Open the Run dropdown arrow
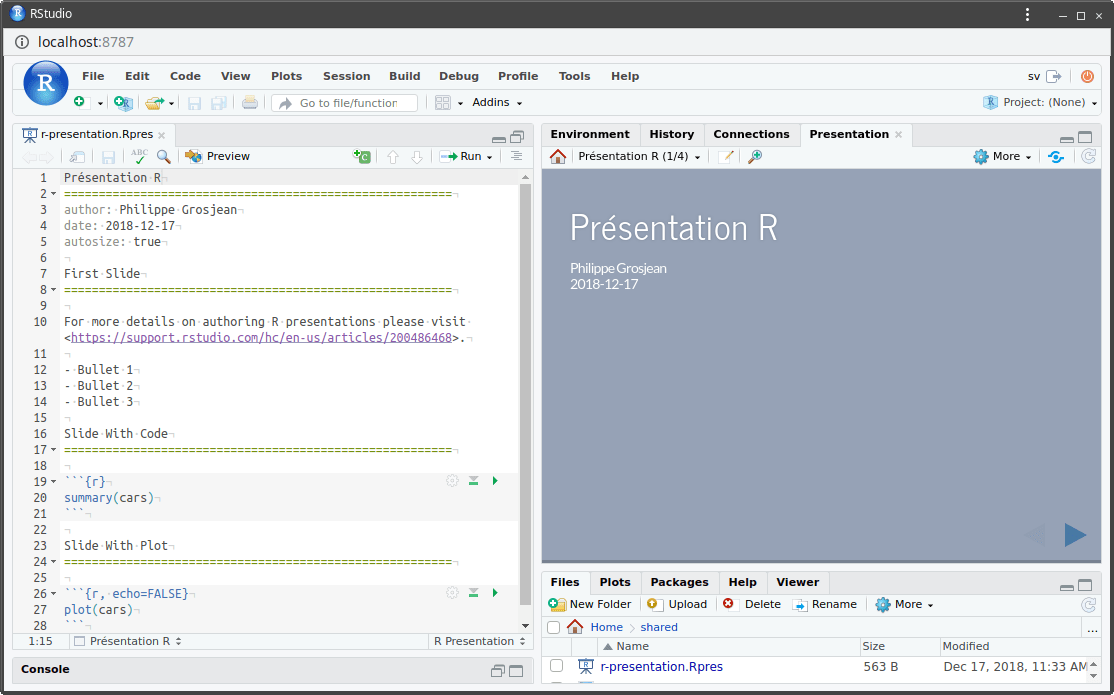1114x695 pixels. (490, 157)
